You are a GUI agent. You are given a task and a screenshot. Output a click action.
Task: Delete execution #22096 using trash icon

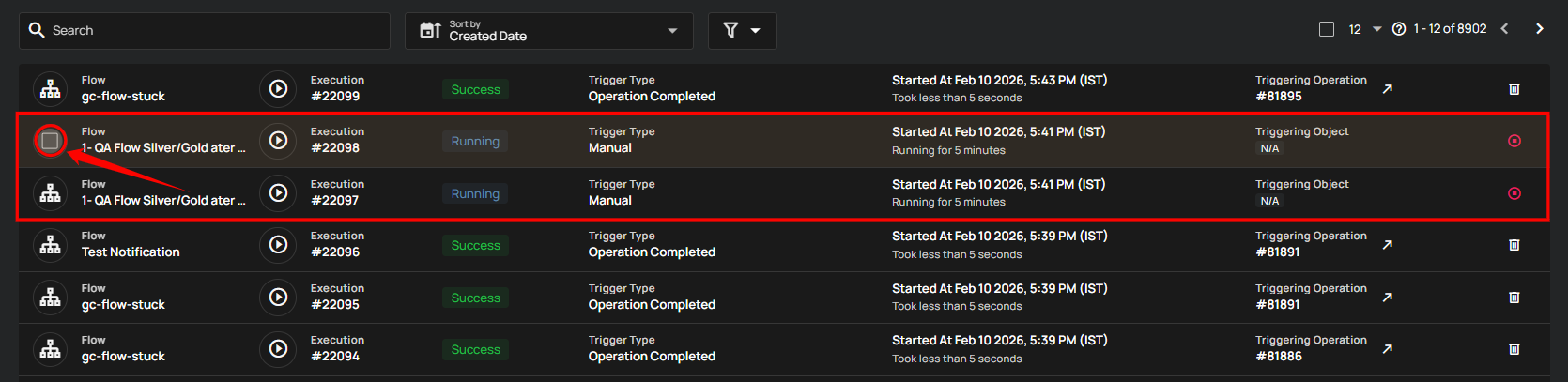[x=1514, y=245]
